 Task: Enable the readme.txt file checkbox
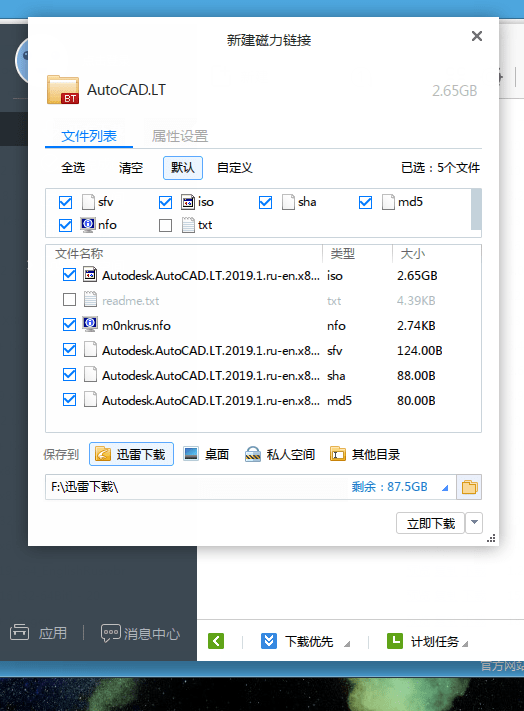(69, 299)
